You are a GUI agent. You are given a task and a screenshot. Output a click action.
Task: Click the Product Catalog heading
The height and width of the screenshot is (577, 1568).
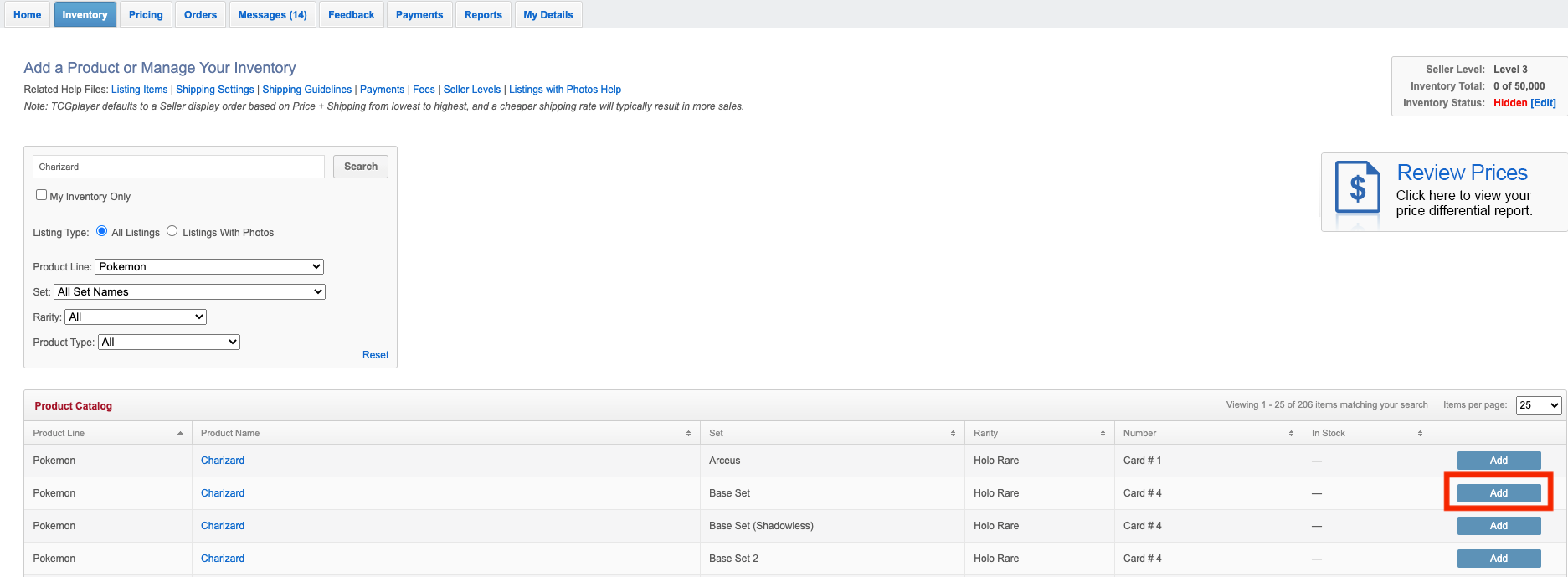(x=73, y=406)
